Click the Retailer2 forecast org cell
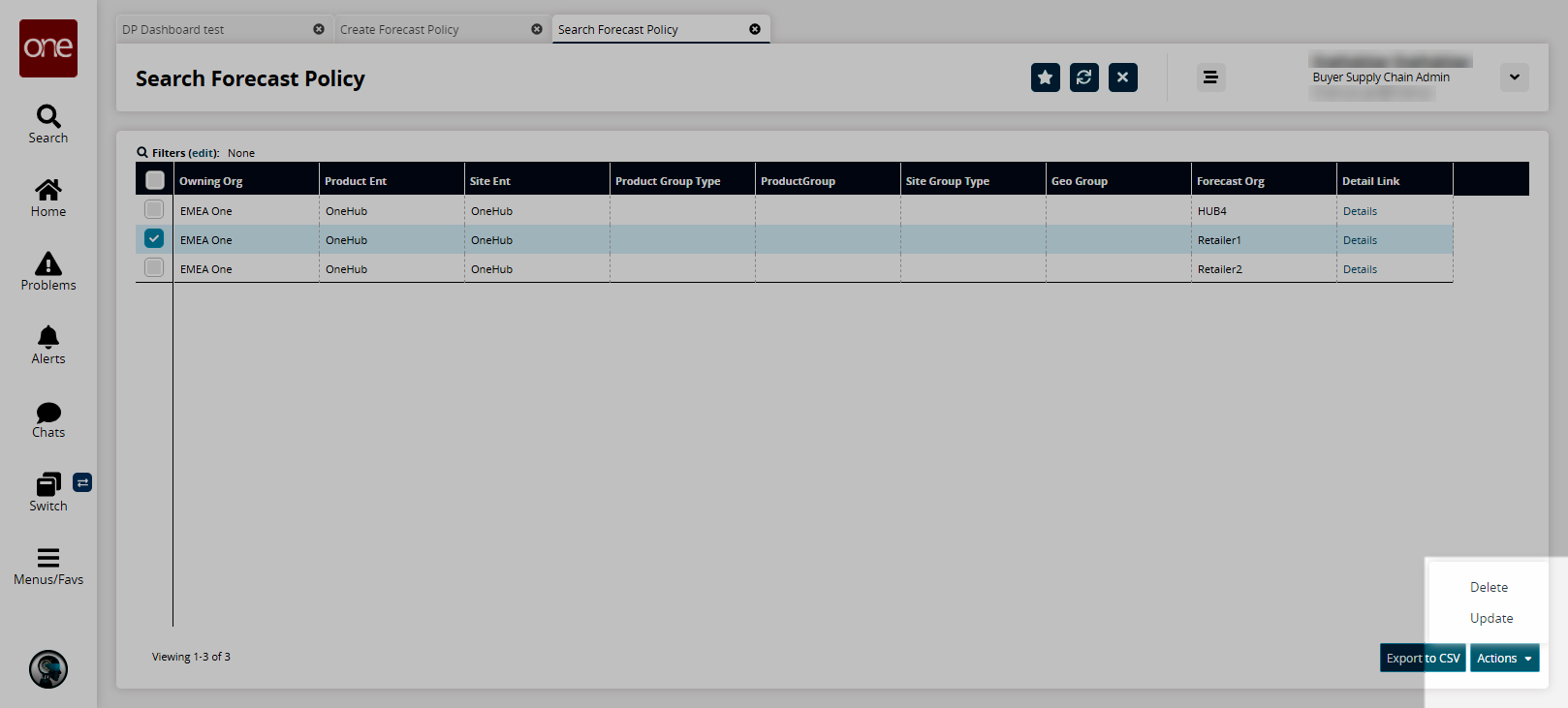 click(x=1265, y=269)
